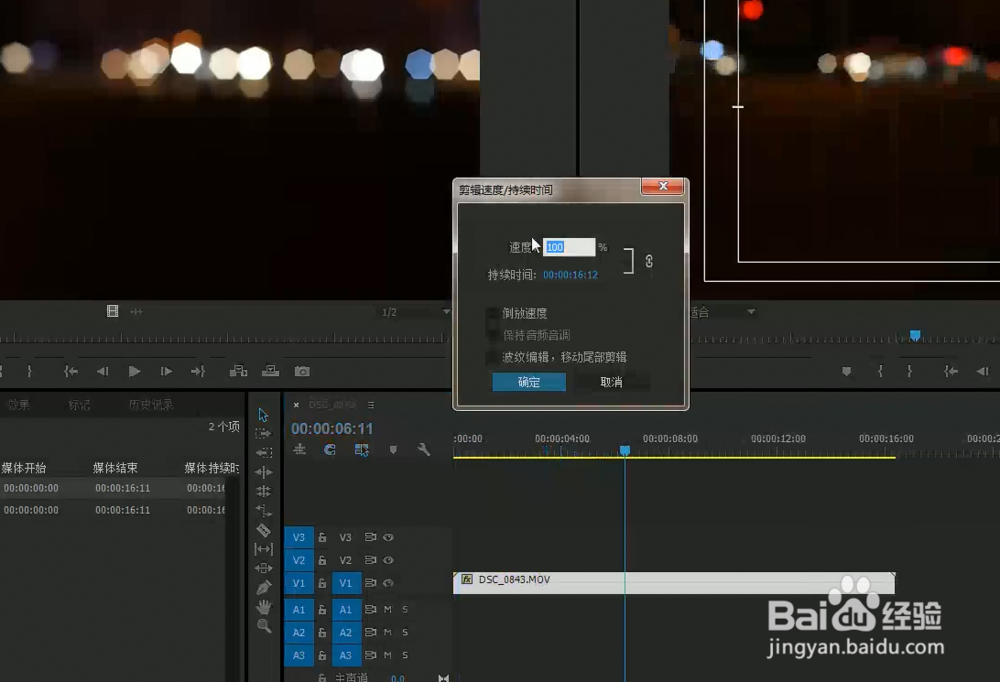Viewport: 1000px width, 682px height.
Task: Toggle V3 track output eye
Action: (388, 537)
